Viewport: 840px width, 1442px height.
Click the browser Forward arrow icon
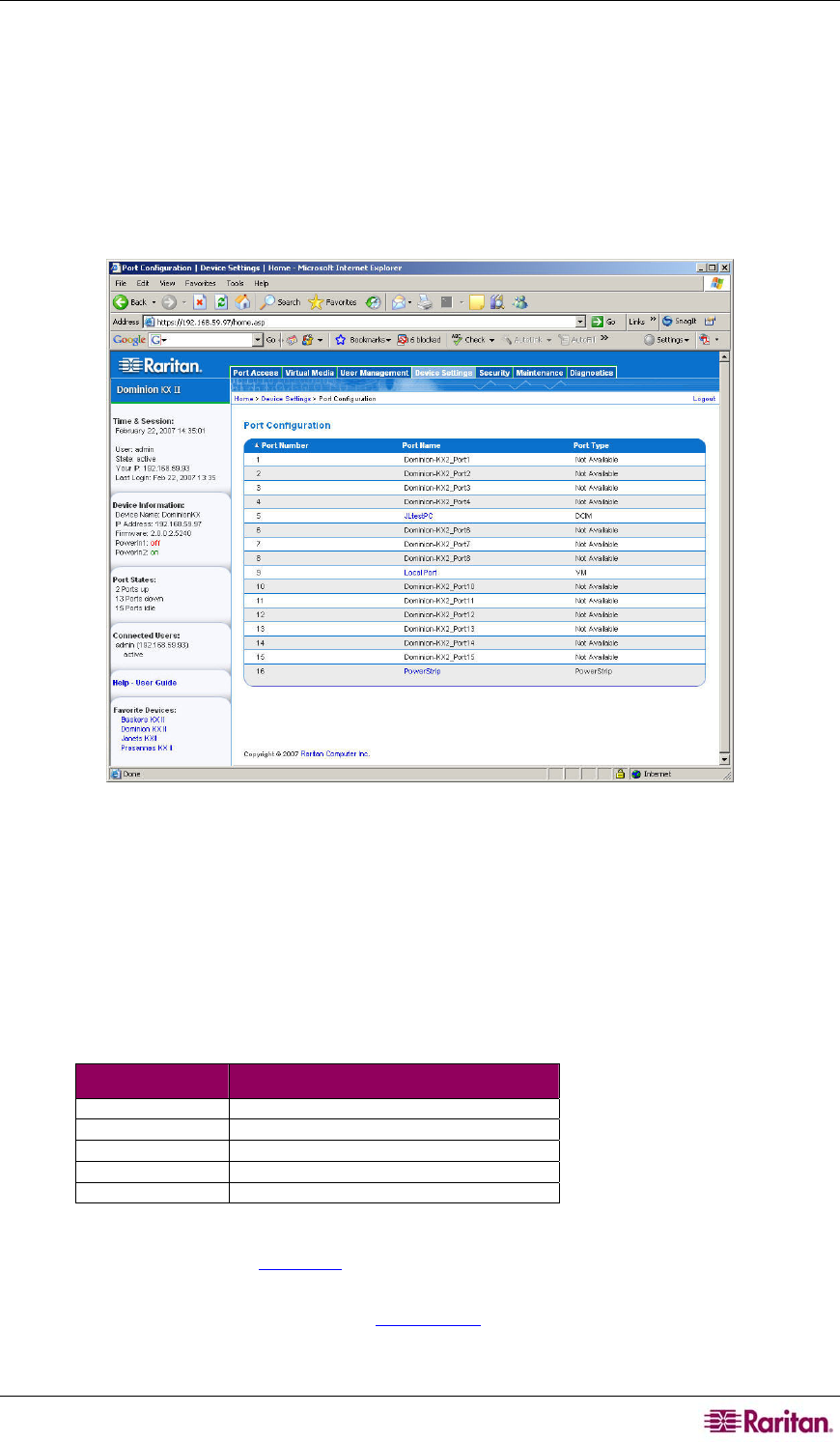[x=170, y=302]
